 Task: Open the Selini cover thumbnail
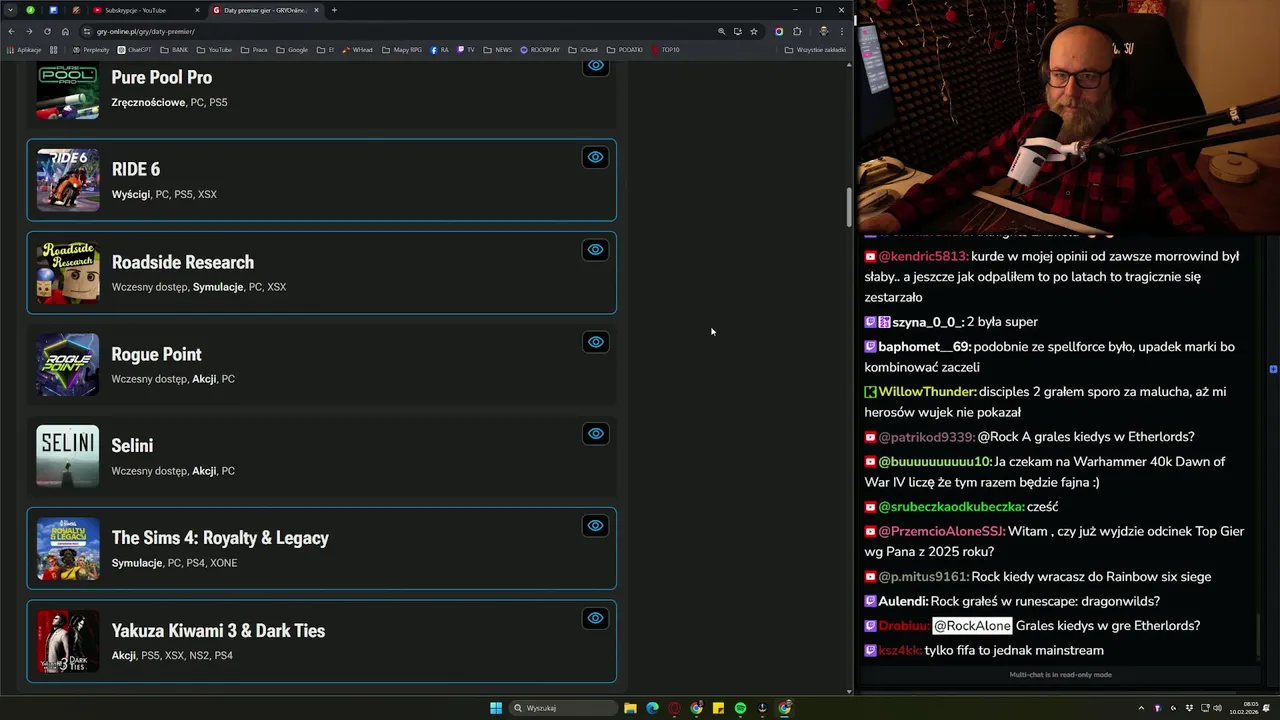coord(68,456)
